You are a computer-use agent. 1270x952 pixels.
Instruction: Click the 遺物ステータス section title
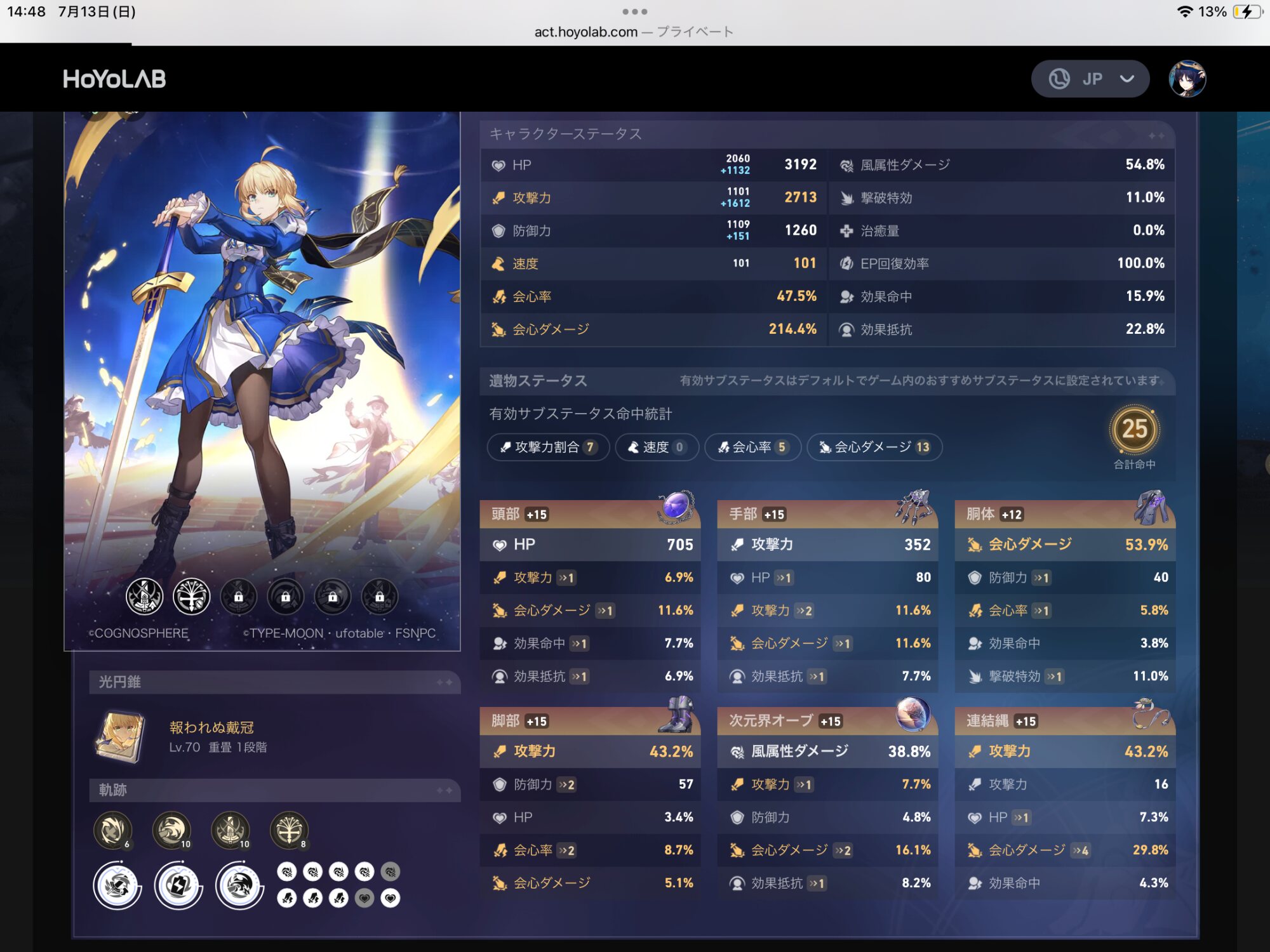click(538, 381)
